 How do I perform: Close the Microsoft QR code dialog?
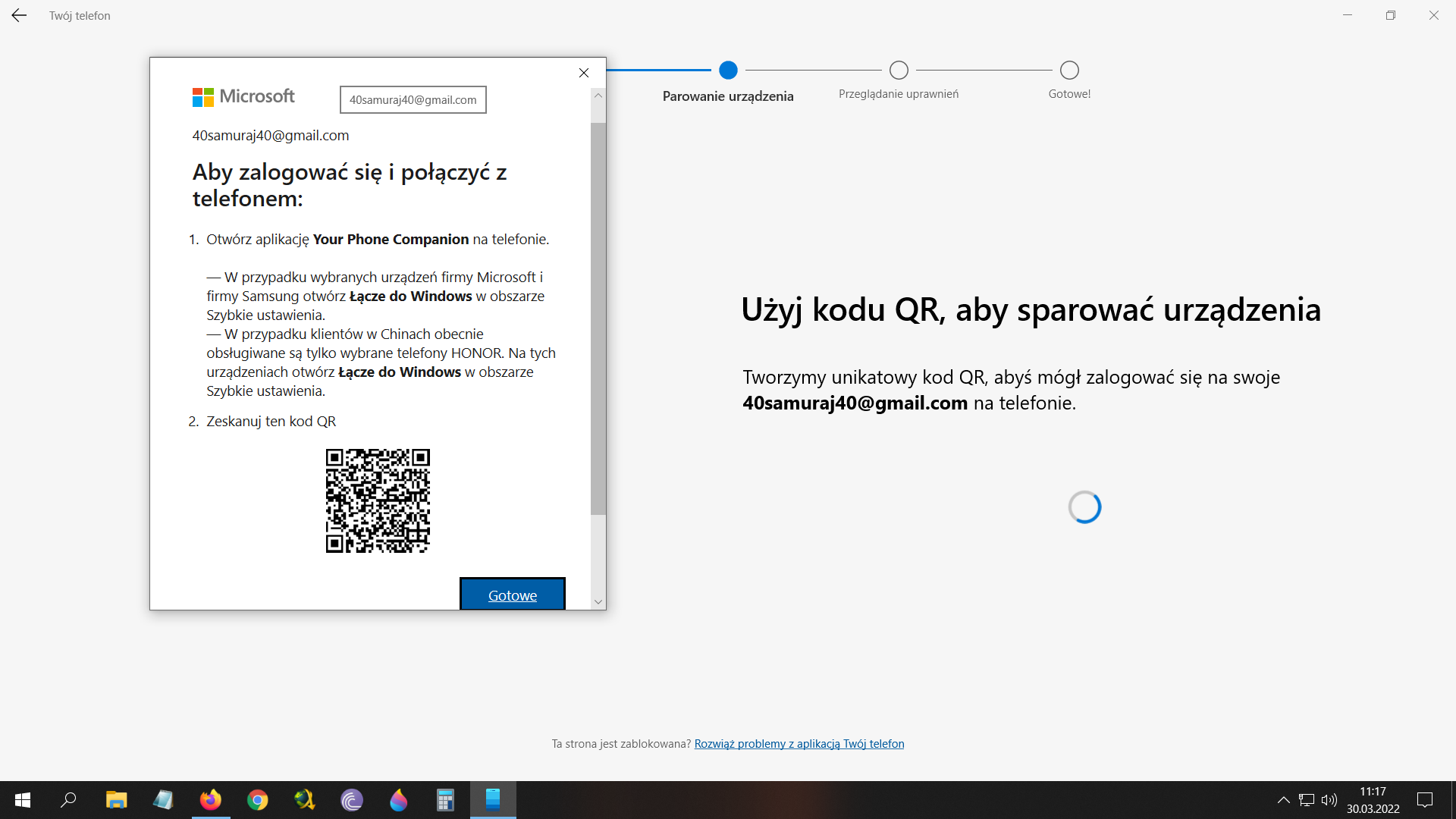click(x=583, y=73)
